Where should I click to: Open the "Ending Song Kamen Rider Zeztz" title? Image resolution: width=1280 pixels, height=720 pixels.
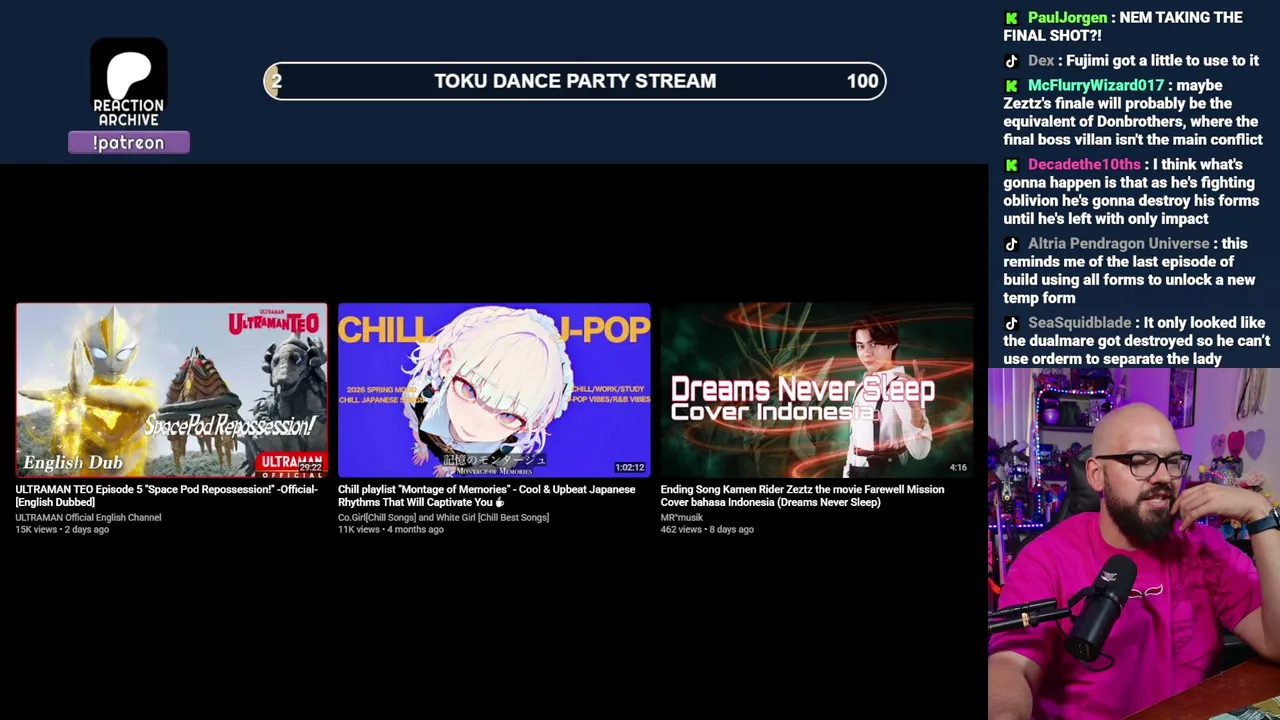(802, 496)
